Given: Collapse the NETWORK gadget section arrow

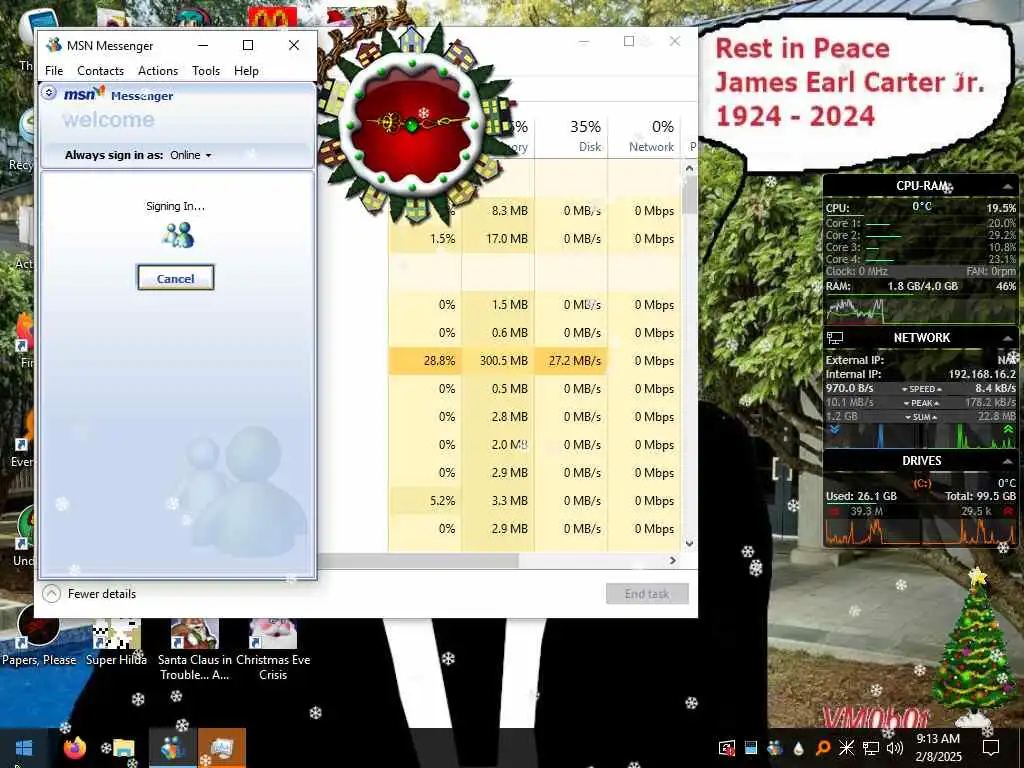Looking at the screenshot, I should 1007,338.
